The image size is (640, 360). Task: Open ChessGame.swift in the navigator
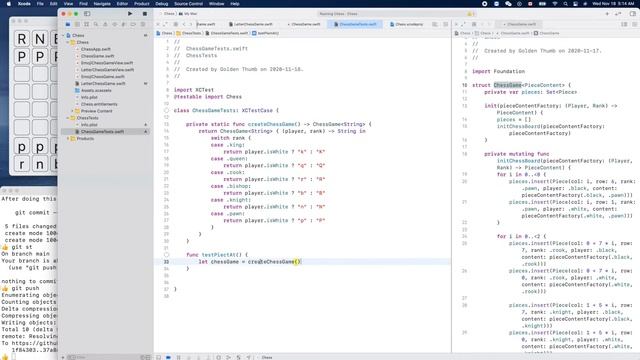pyautogui.click(x=97, y=56)
